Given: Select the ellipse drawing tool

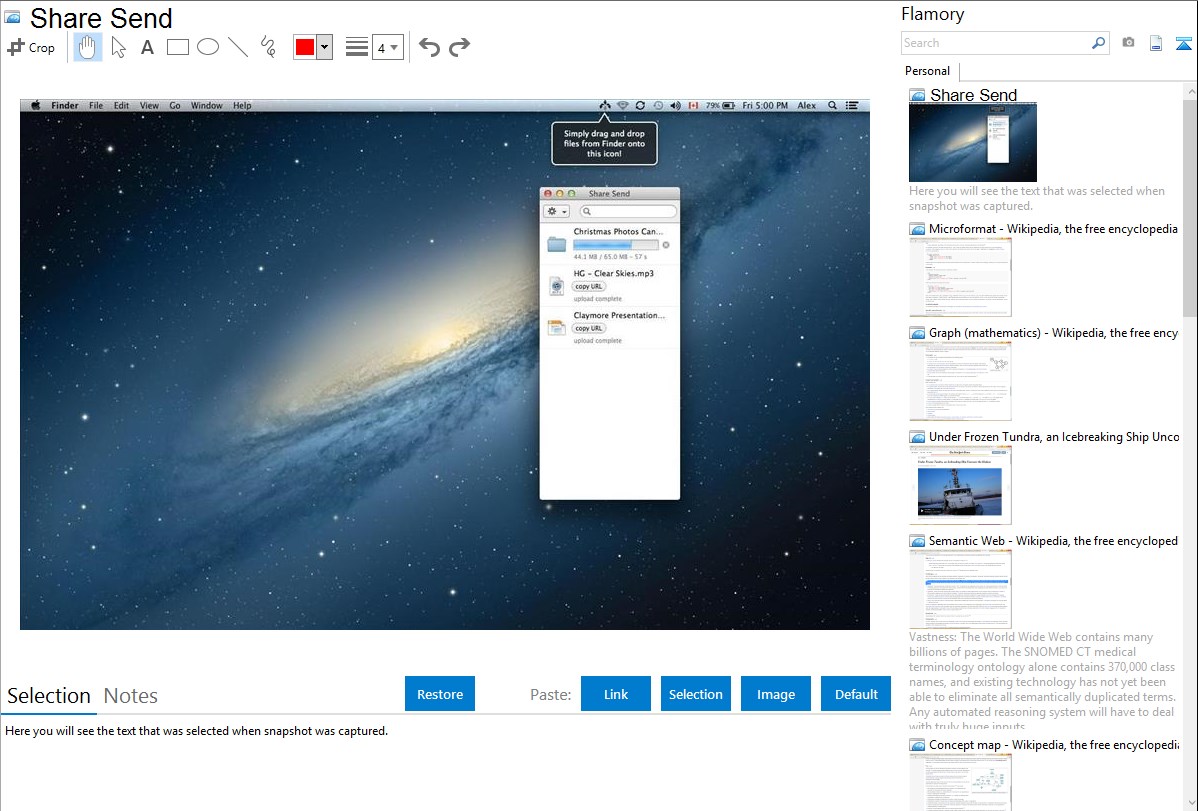Looking at the screenshot, I should (x=208, y=47).
